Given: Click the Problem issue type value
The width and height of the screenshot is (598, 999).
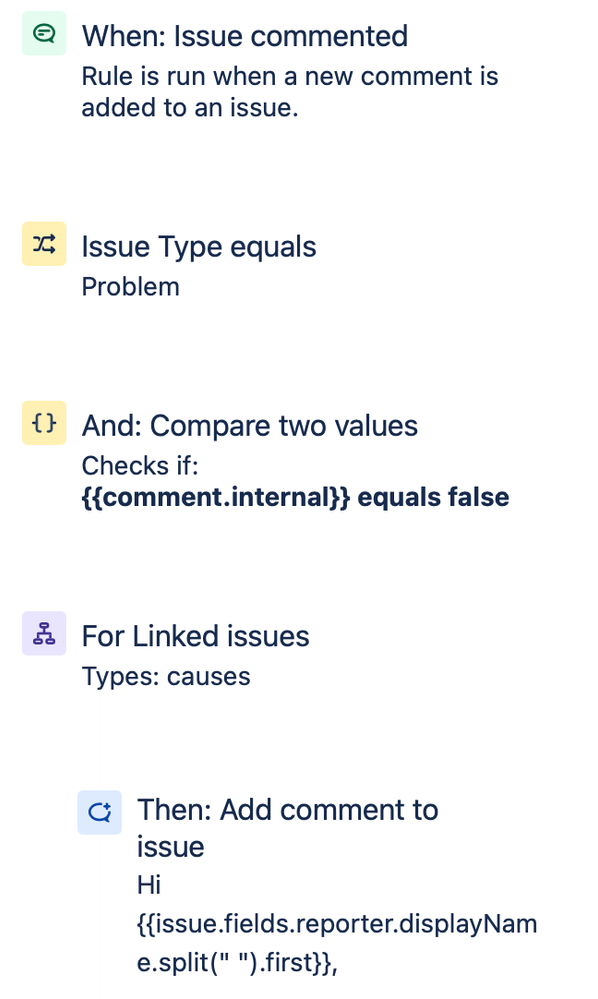Looking at the screenshot, I should tap(130, 287).
